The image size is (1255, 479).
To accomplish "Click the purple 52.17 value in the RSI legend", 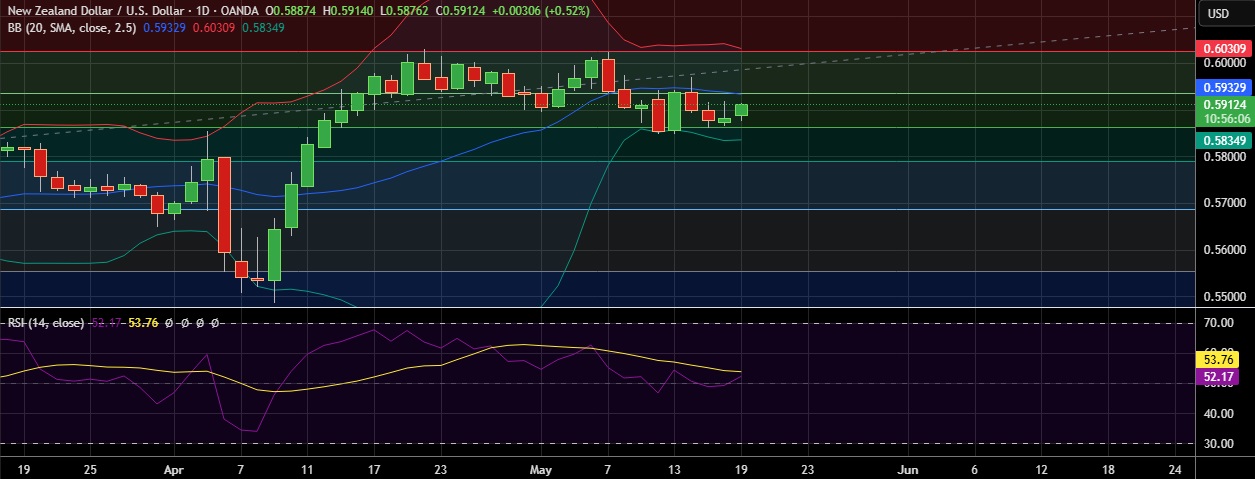I will (x=106, y=323).
